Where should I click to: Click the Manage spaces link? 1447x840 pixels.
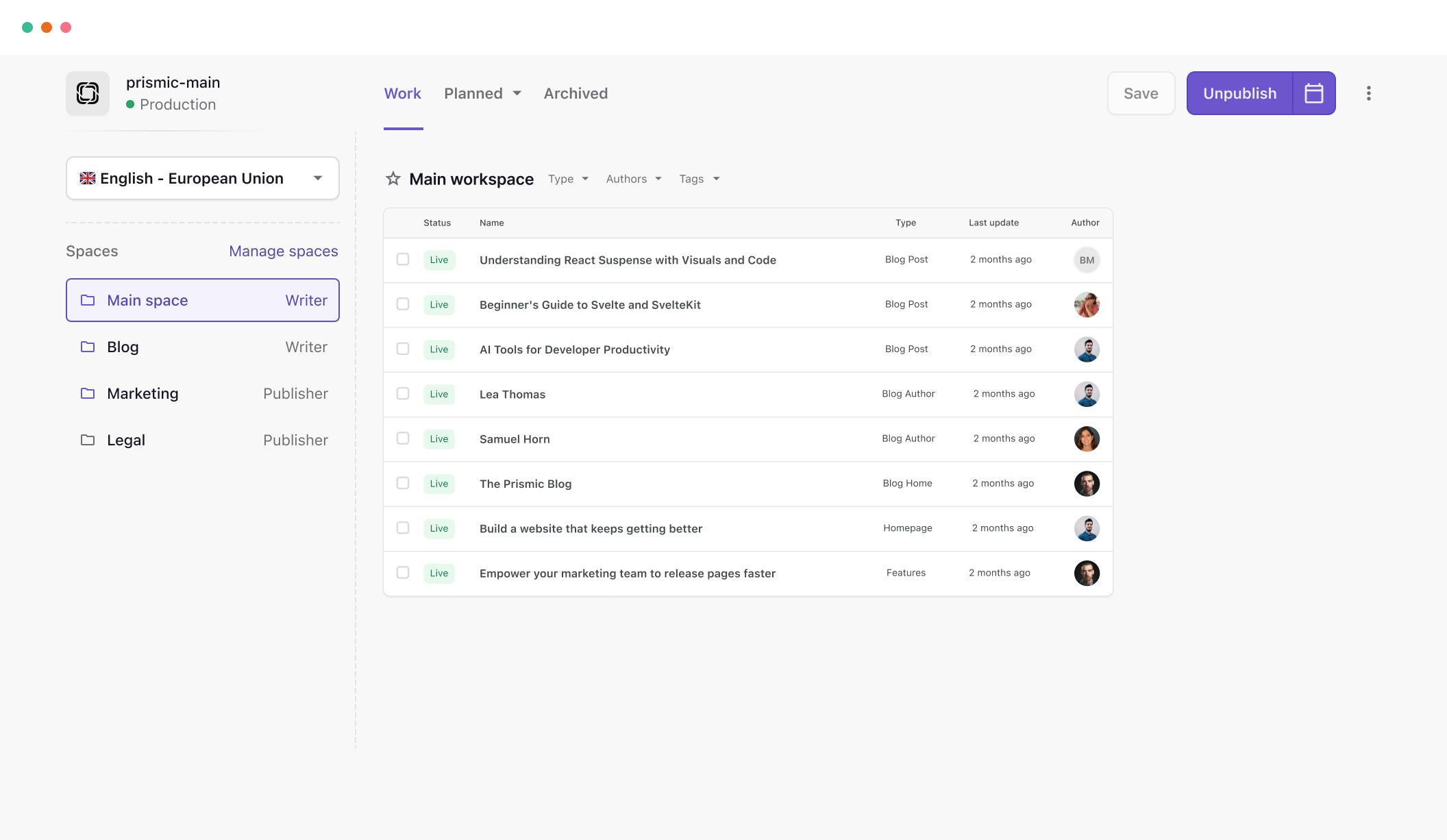tap(283, 251)
